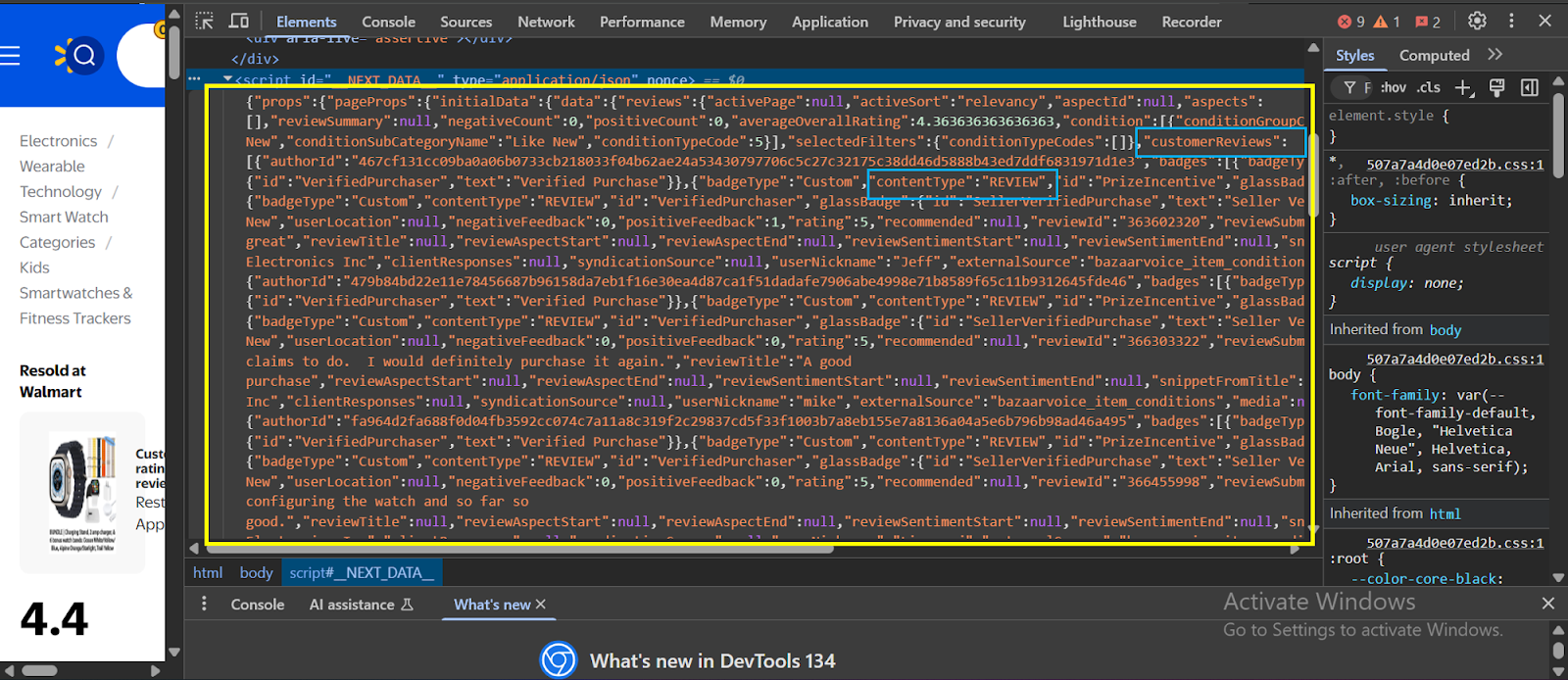Switch to the Elements tab
This screenshot has width=1568, height=680.
306,22
